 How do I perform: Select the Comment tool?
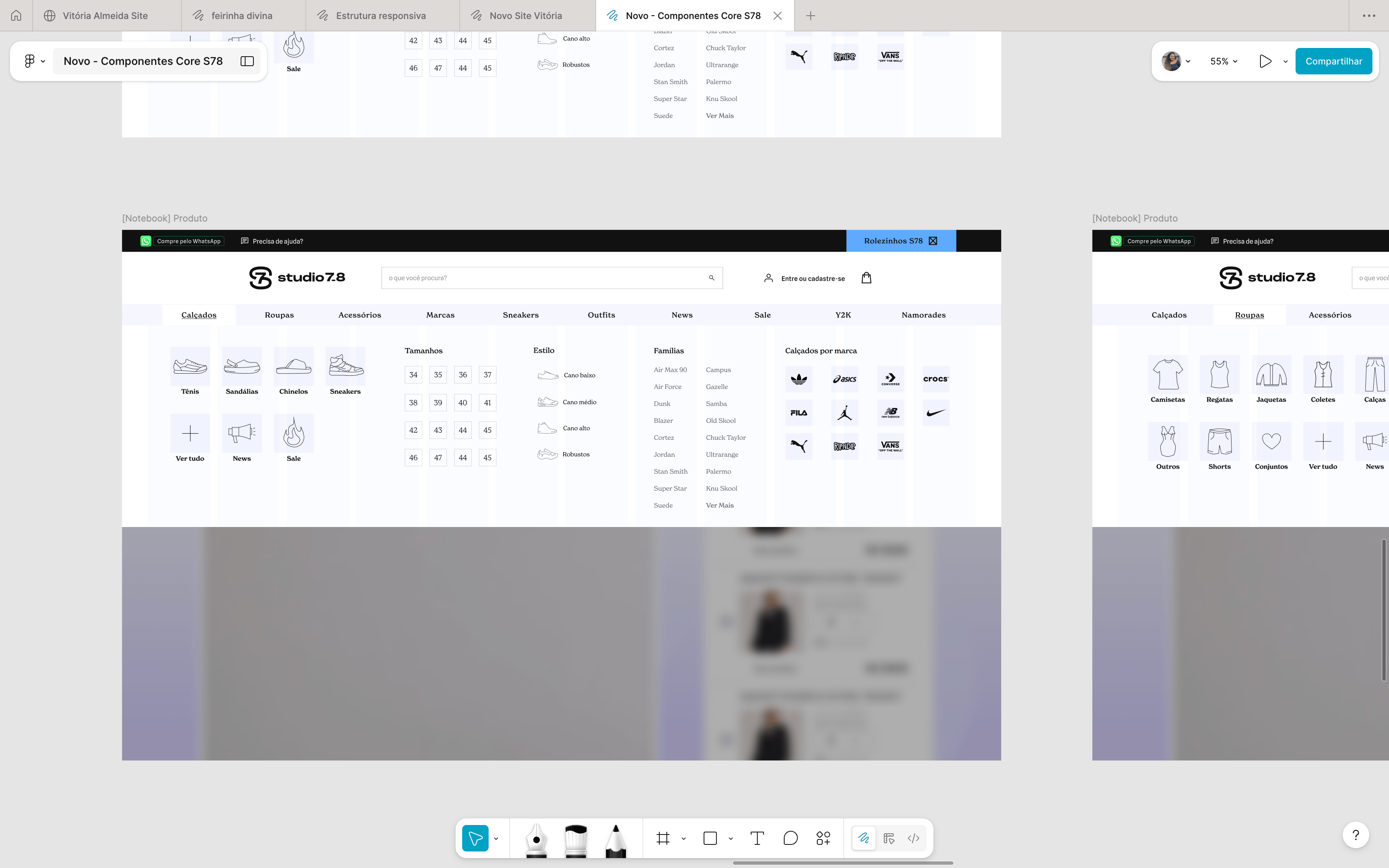click(790, 839)
